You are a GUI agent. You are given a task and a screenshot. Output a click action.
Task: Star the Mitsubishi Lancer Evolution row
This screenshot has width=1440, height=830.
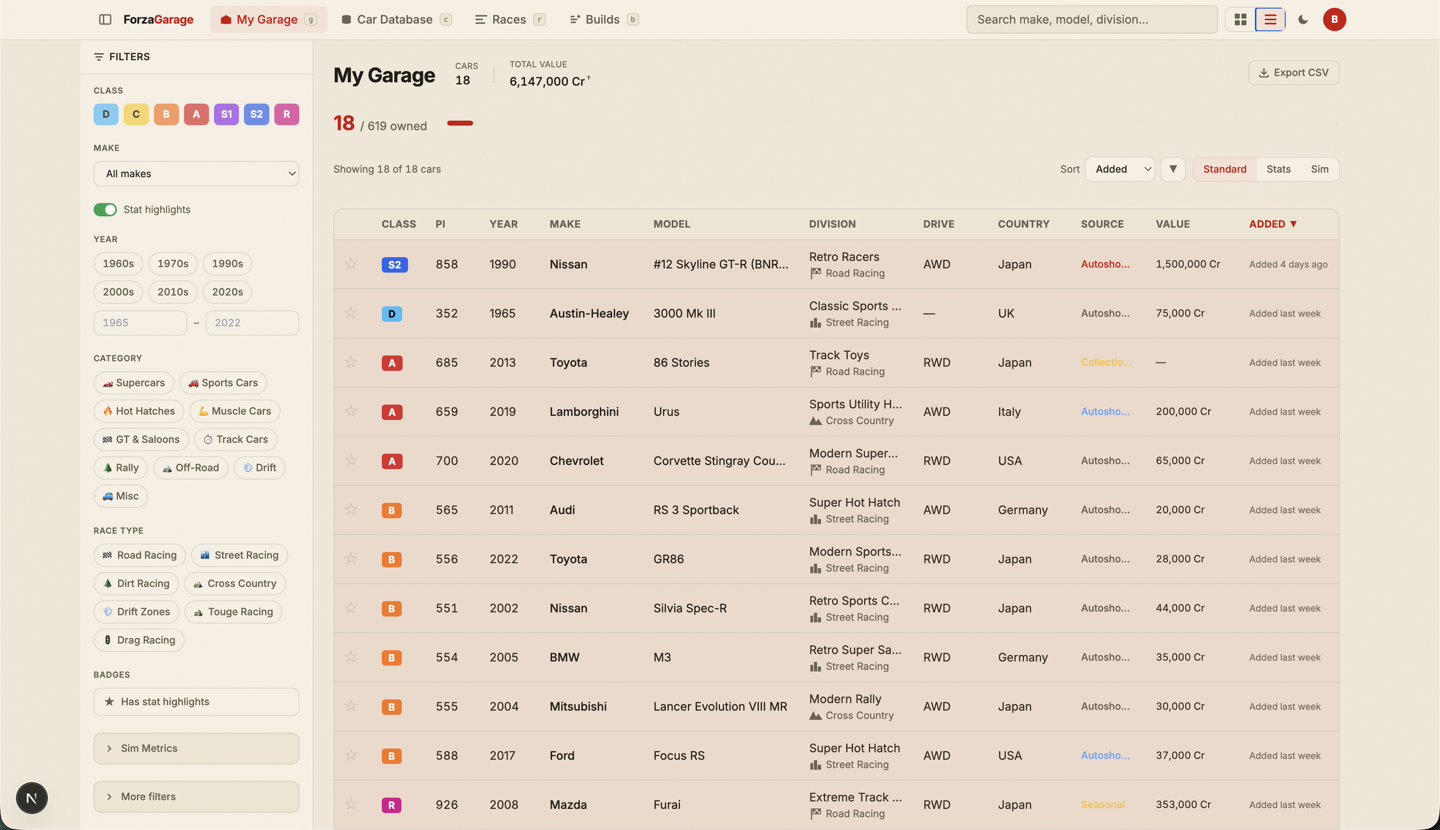coord(351,705)
